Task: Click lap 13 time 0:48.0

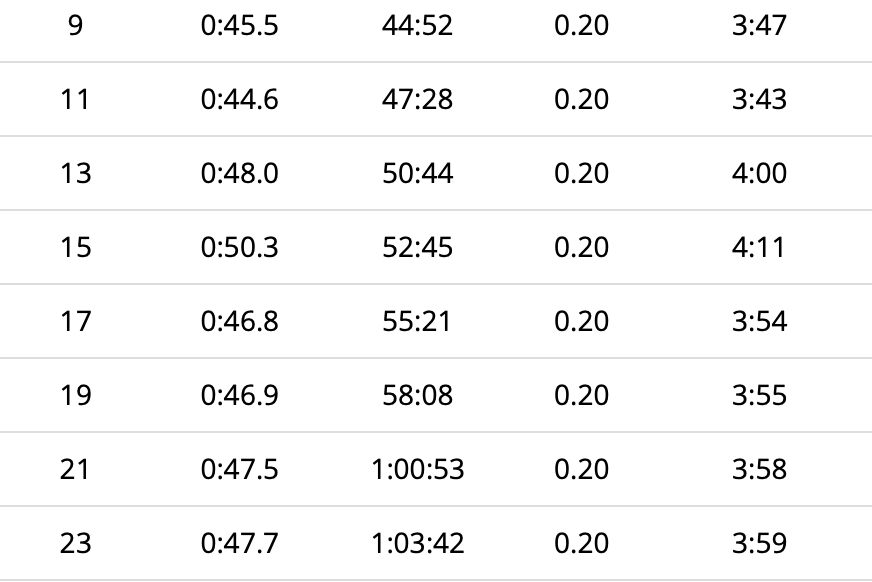Action: pyautogui.click(x=239, y=173)
